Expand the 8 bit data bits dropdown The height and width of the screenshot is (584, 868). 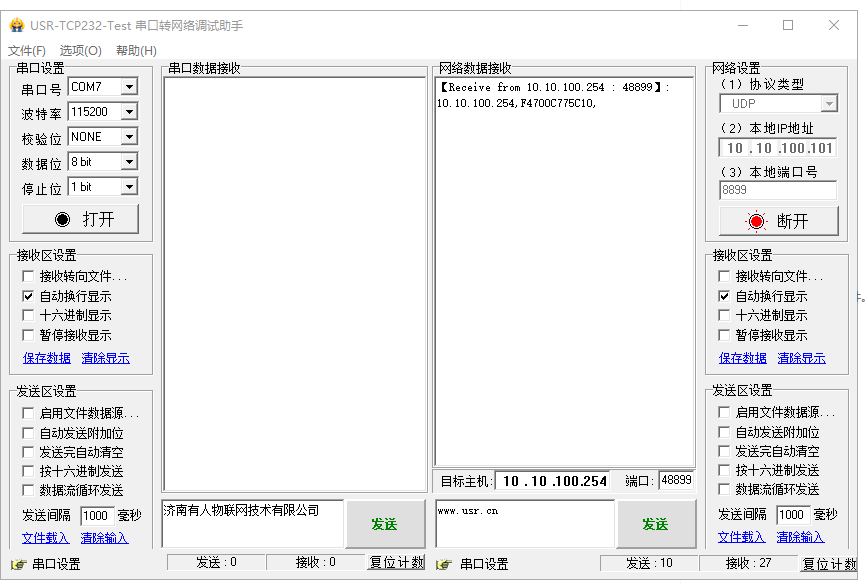click(128, 162)
